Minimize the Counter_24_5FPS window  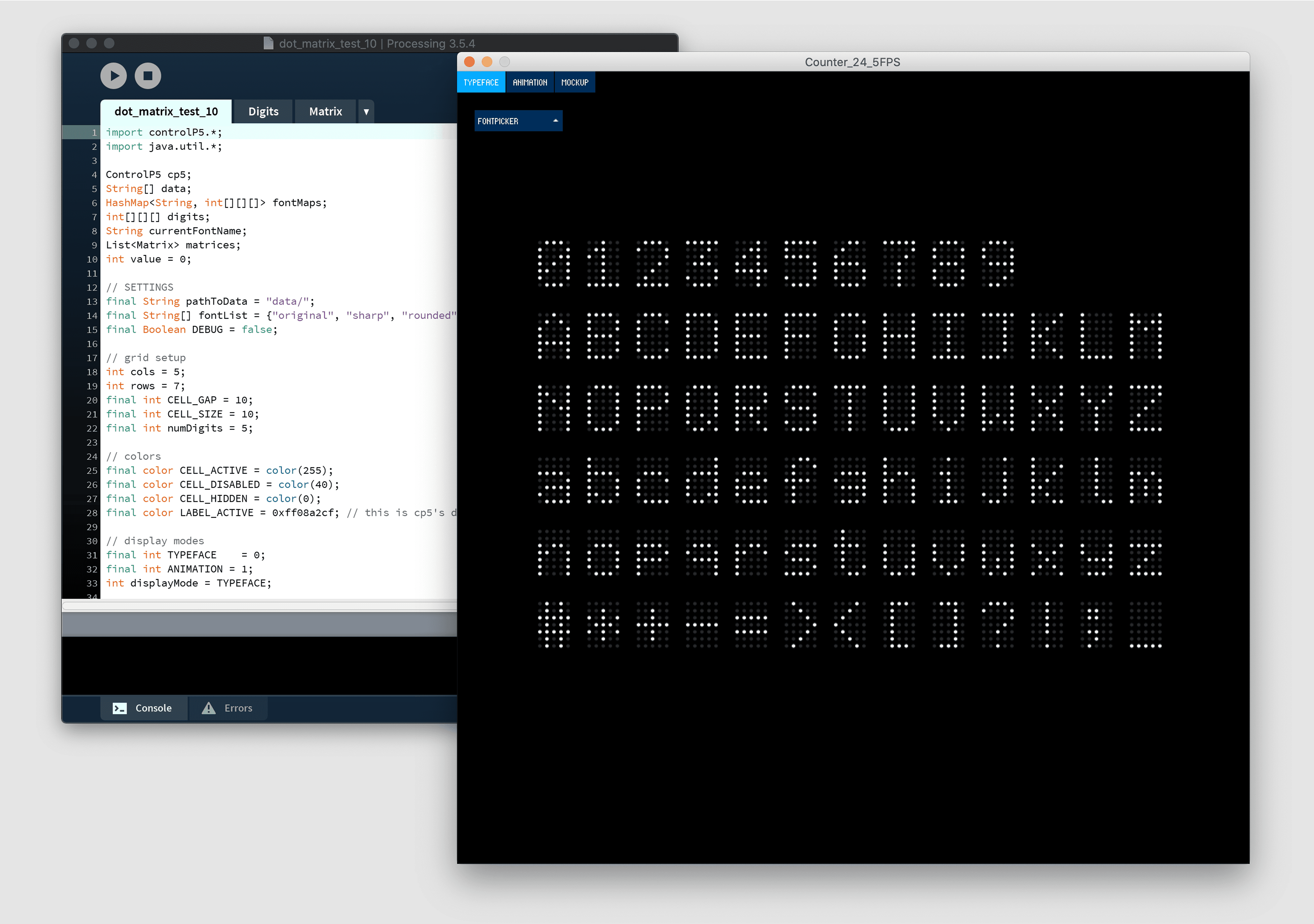tap(487, 62)
